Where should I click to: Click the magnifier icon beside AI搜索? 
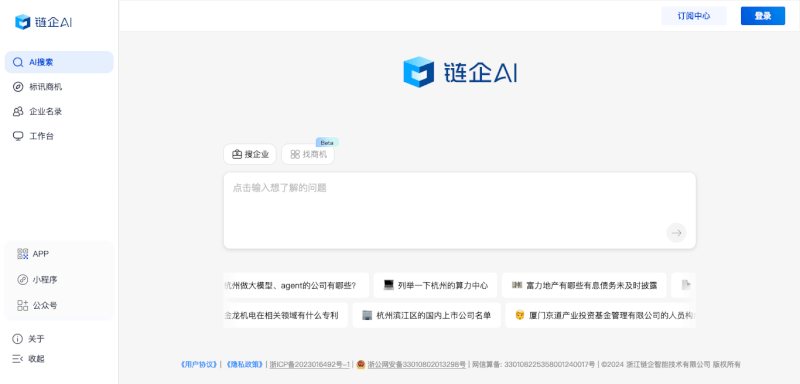click(x=18, y=62)
